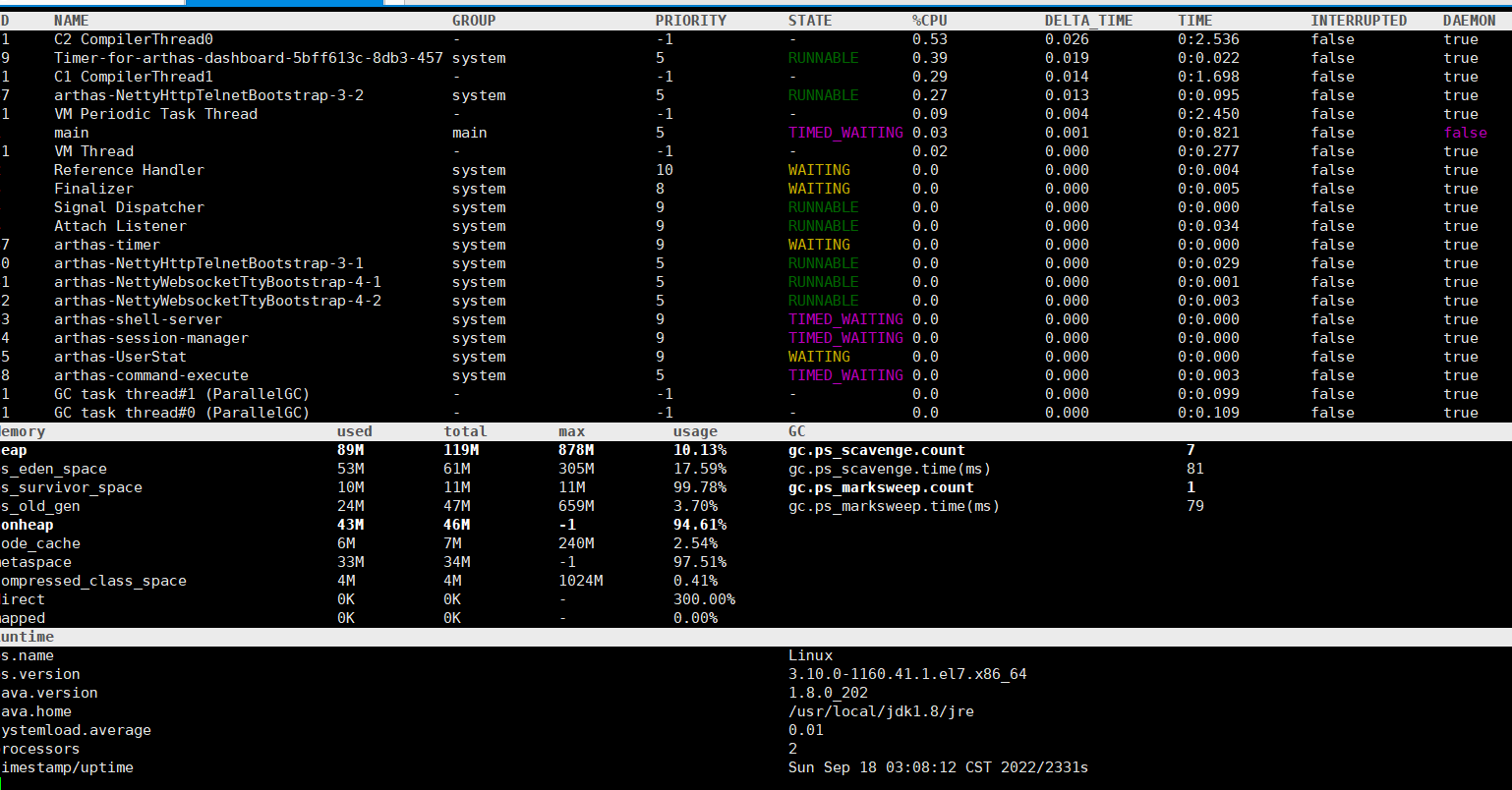Click the direct usage 300.00% value
Viewport: 1512px width, 790px height.
(705, 599)
